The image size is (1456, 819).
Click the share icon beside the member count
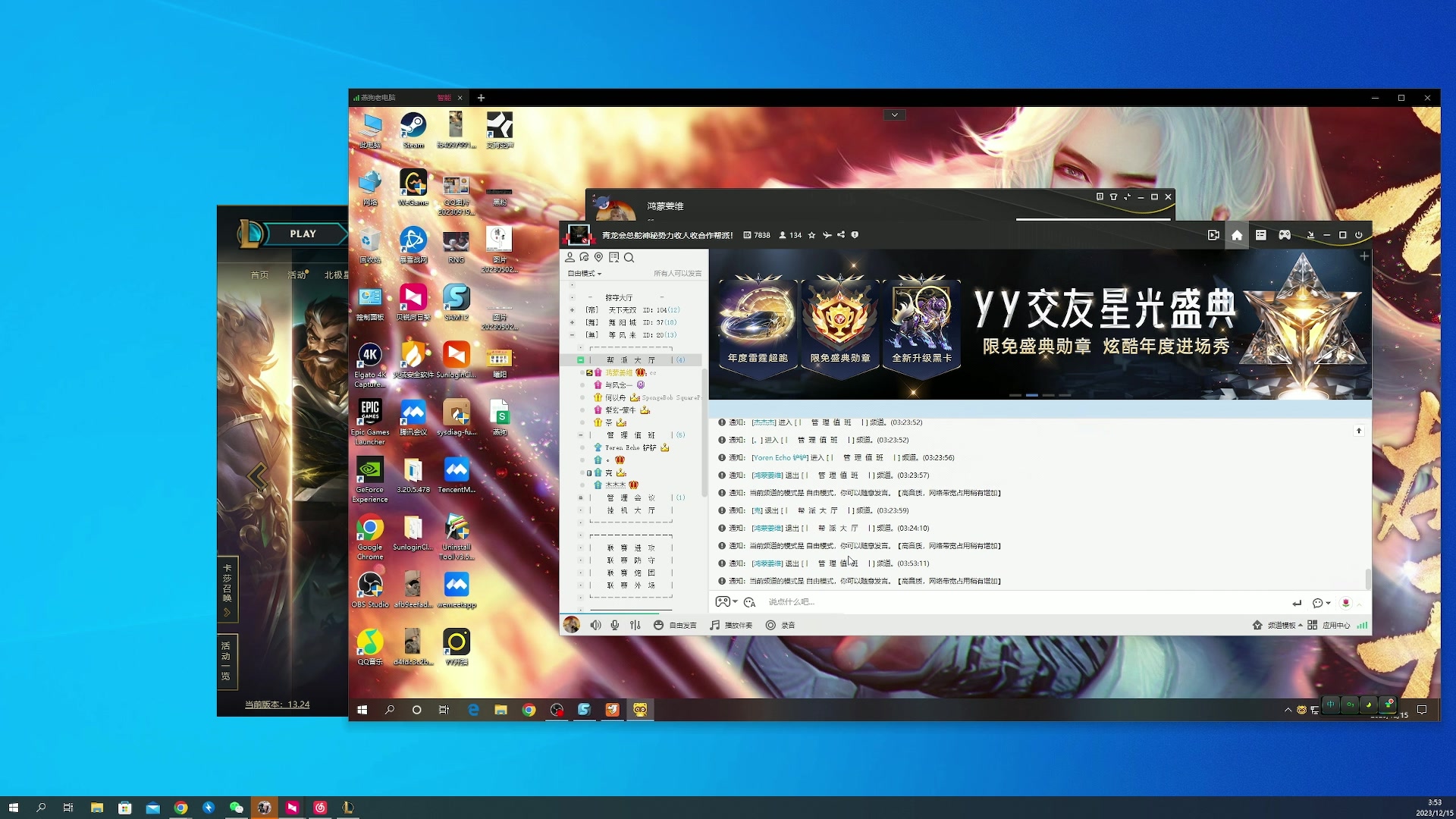tap(841, 235)
